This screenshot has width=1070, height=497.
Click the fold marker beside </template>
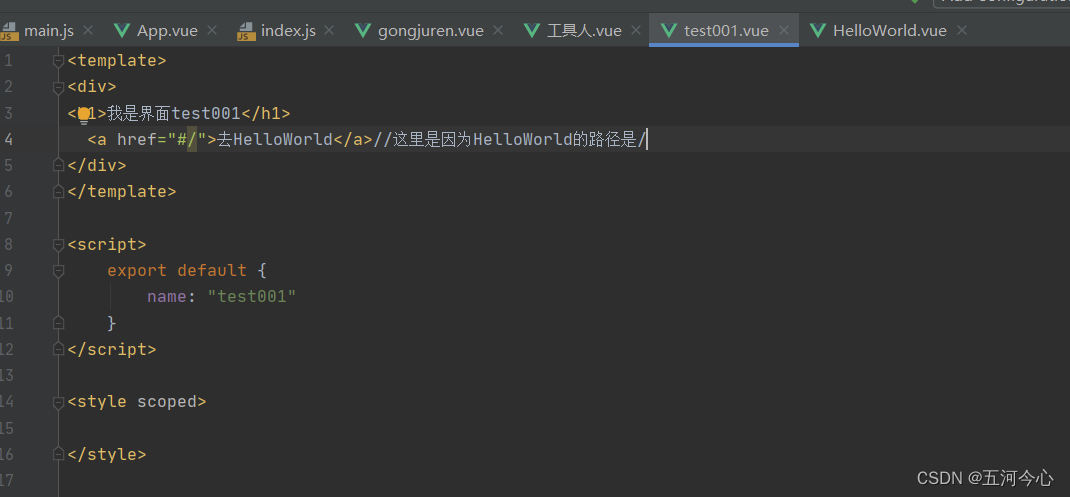[59, 192]
